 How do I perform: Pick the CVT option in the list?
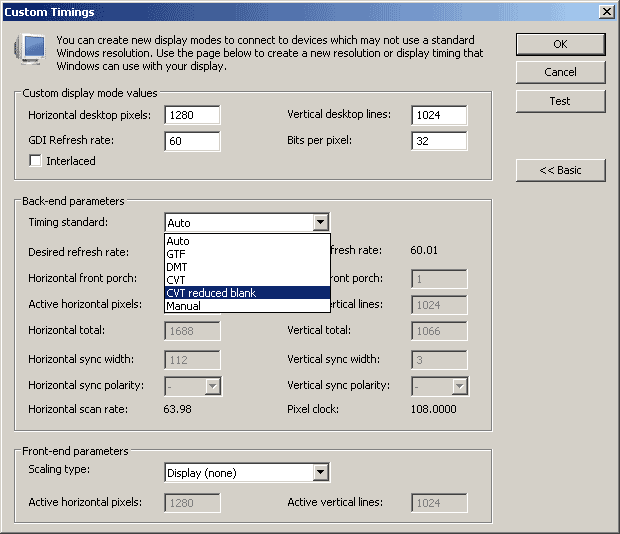tap(247, 280)
